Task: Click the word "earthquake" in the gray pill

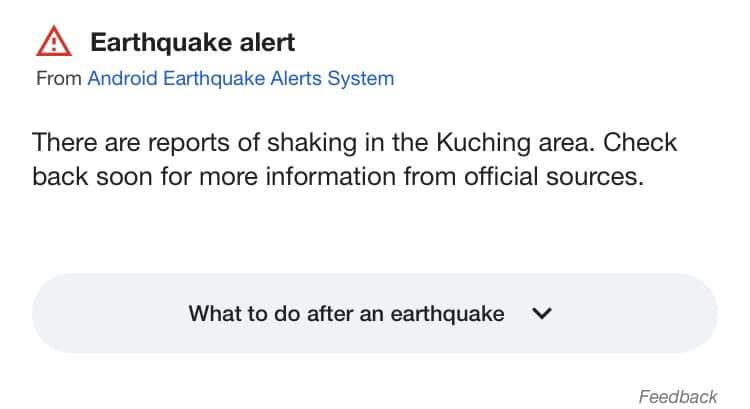Action: pyautogui.click(x=446, y=313)
